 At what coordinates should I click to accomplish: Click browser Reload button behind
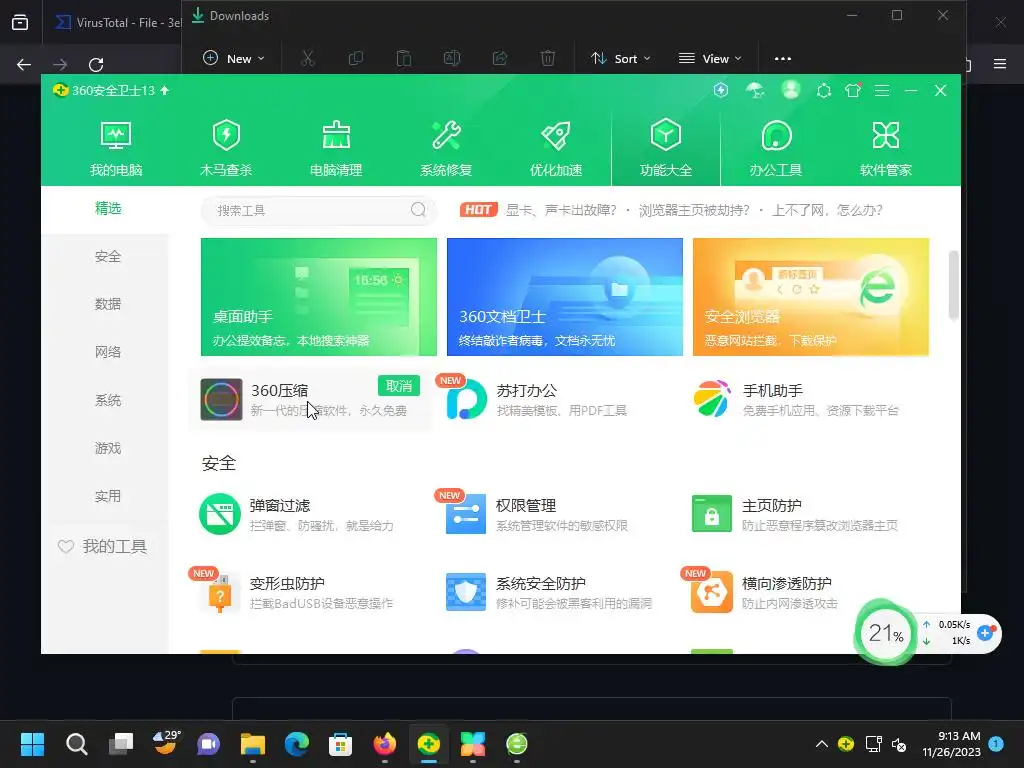coord(96,65)
